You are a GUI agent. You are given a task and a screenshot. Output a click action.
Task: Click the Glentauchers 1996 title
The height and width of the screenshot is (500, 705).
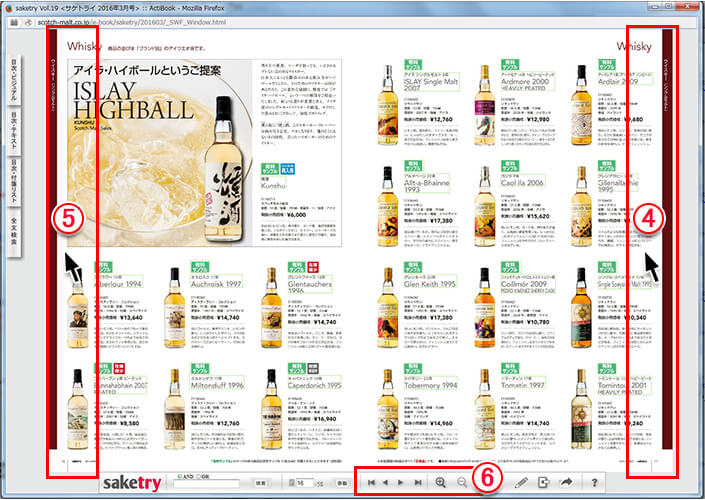309,287
